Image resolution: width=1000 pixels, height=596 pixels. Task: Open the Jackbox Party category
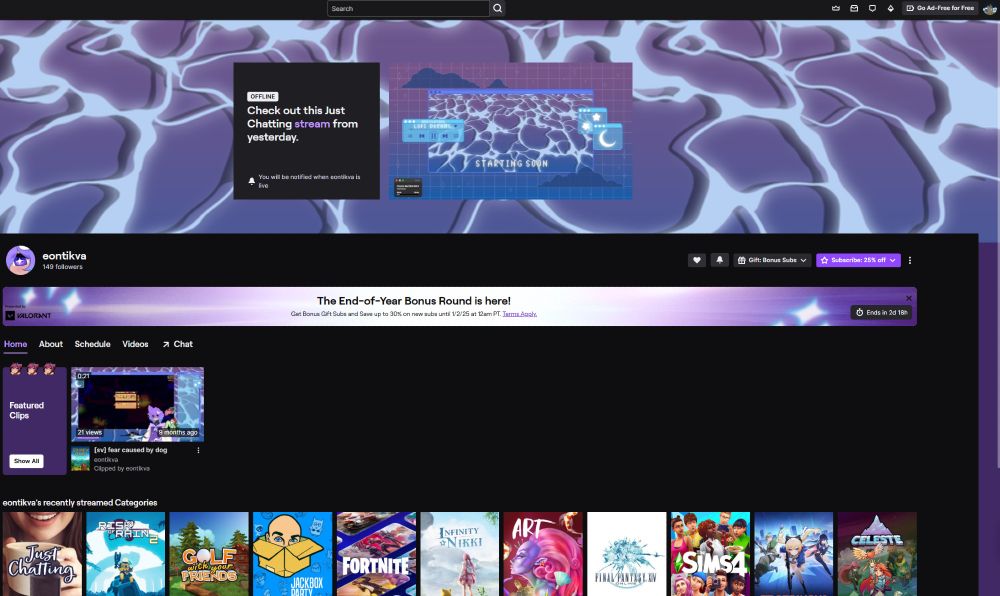coord(293,554)
